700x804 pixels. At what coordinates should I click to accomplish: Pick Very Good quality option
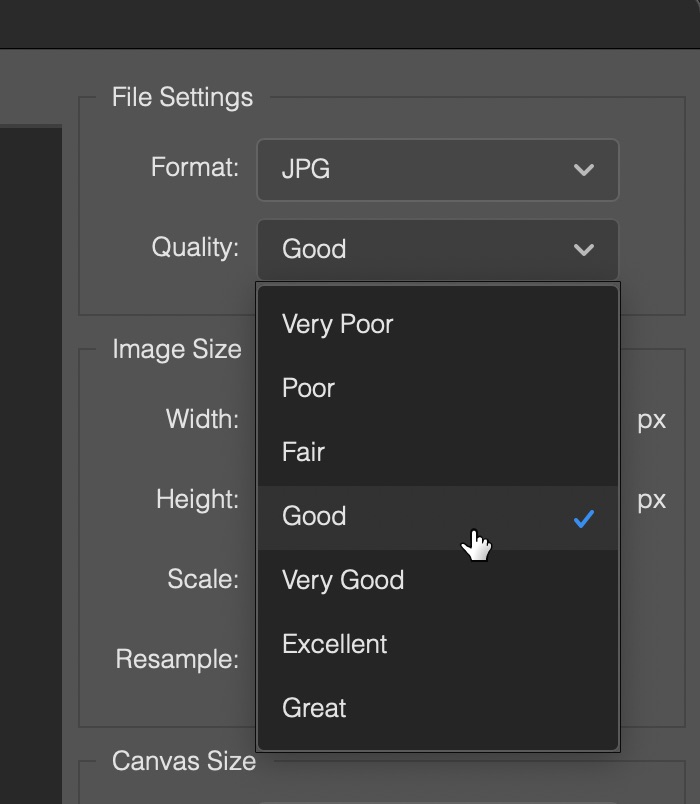(437, 581)
